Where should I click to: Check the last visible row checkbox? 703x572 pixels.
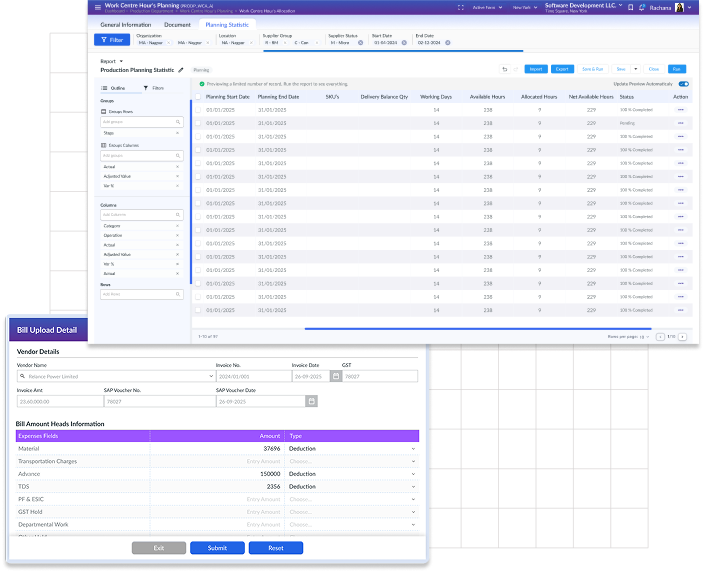(x=198, y=310)
